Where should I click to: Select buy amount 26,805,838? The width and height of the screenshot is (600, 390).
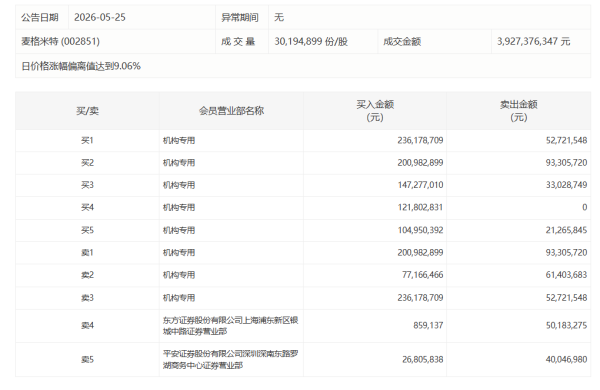422,359
